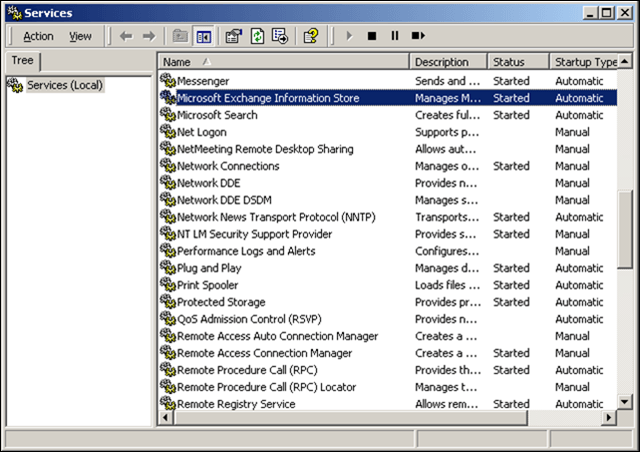Click the Stop Service button

coord(371,36)
